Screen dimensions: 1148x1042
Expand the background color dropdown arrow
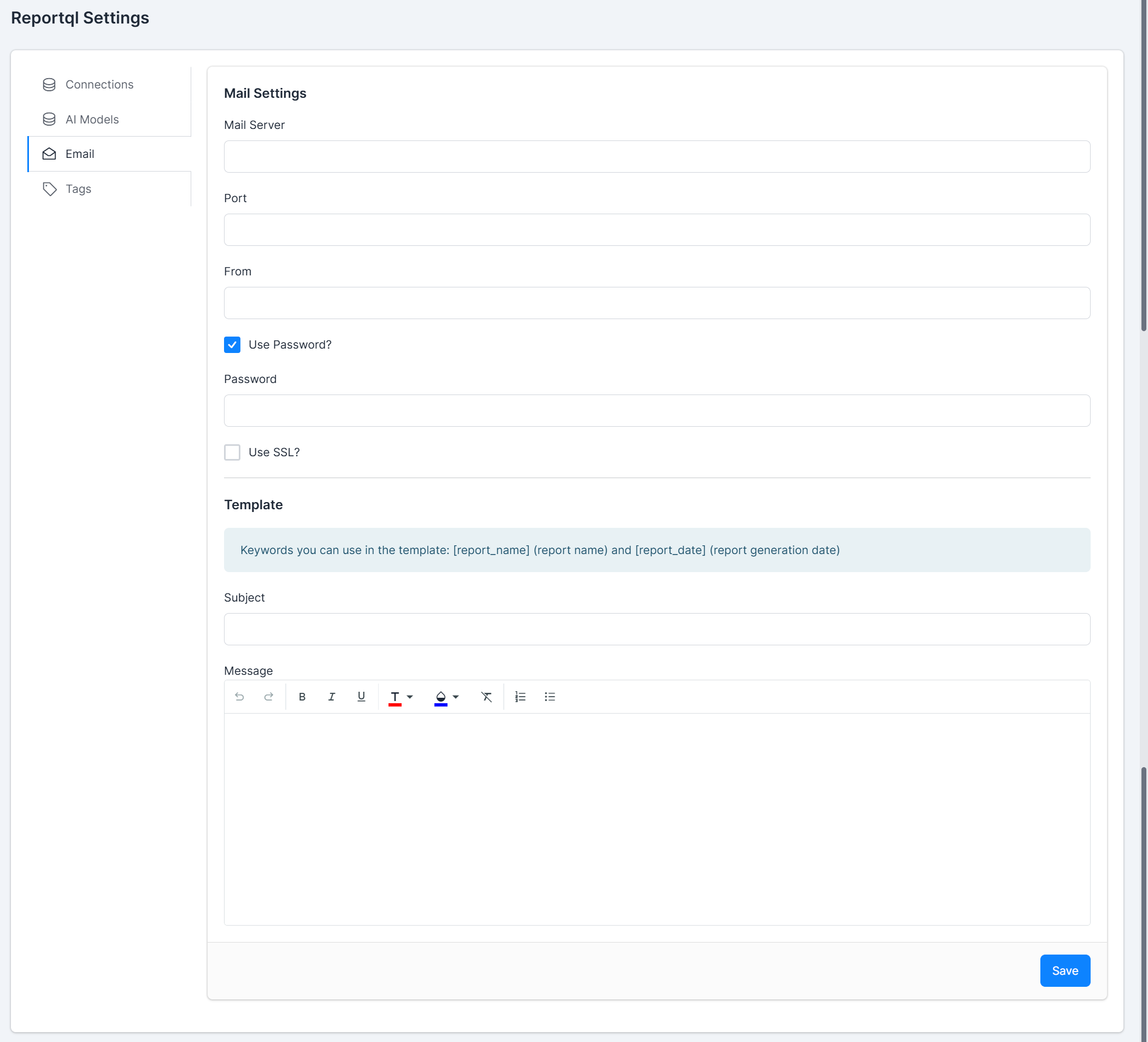tap(456, 696)
